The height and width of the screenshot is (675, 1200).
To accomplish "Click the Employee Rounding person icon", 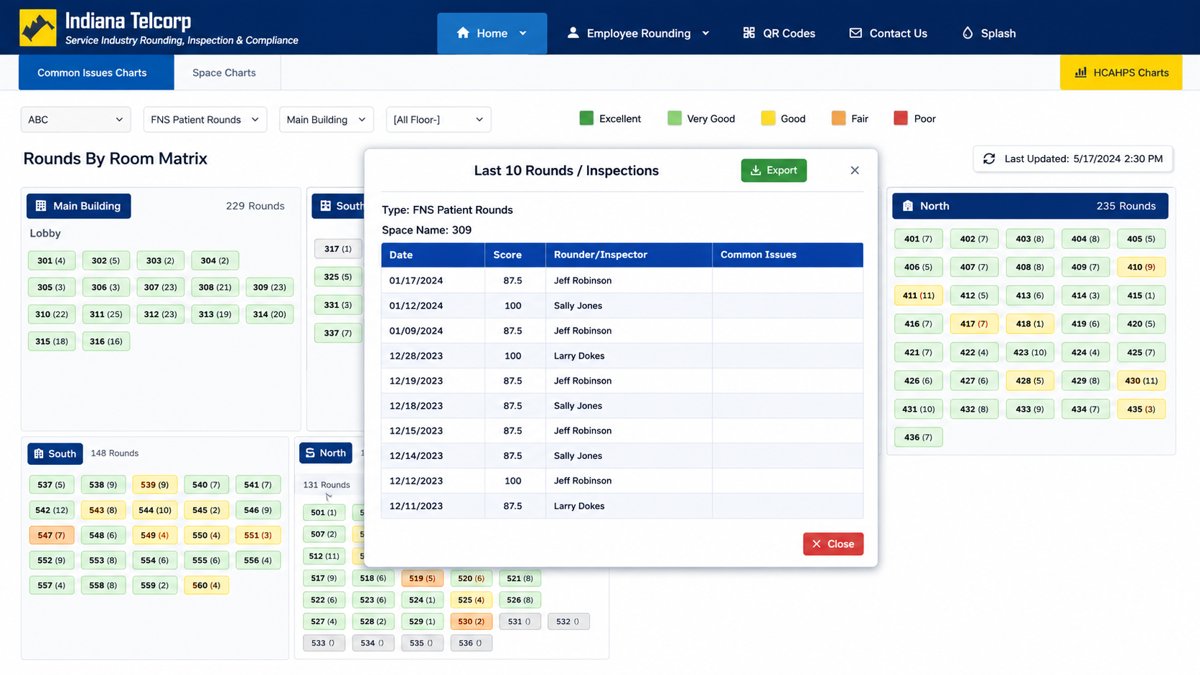I will click(573, 33).
